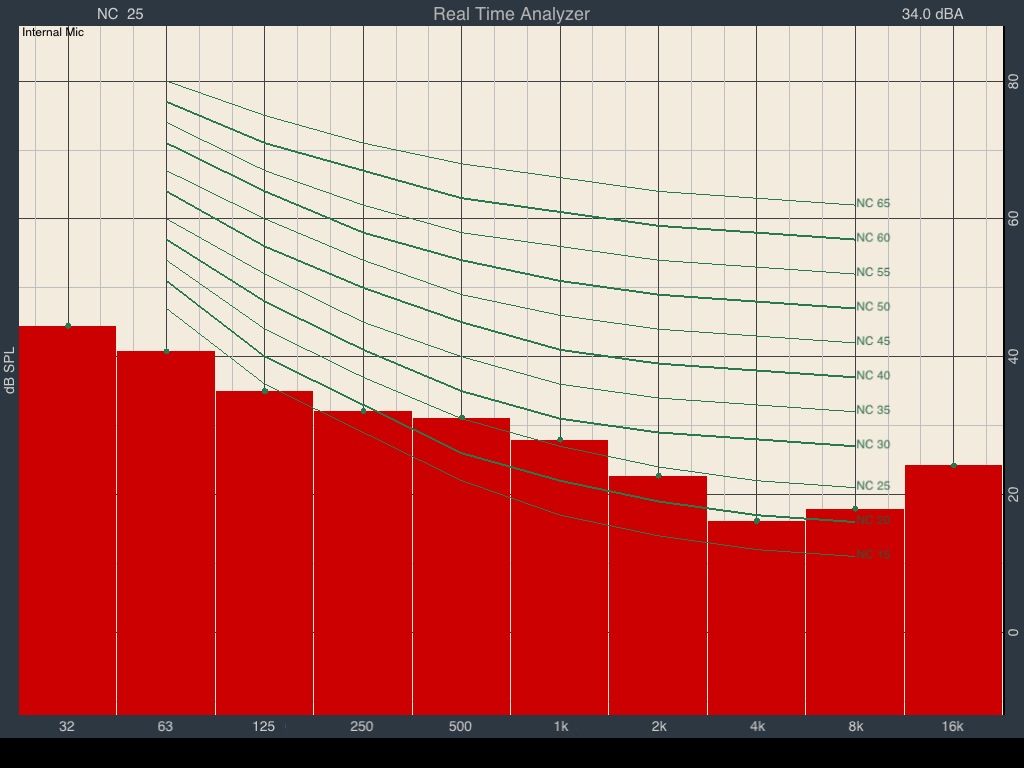
Task: Click the NC 40 curve label
Action: pos(873,376)
